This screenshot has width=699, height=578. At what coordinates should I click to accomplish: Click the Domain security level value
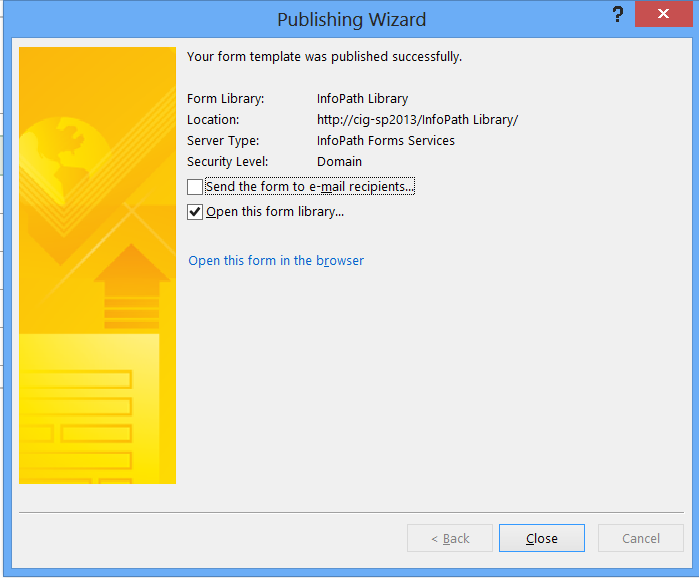339,162
